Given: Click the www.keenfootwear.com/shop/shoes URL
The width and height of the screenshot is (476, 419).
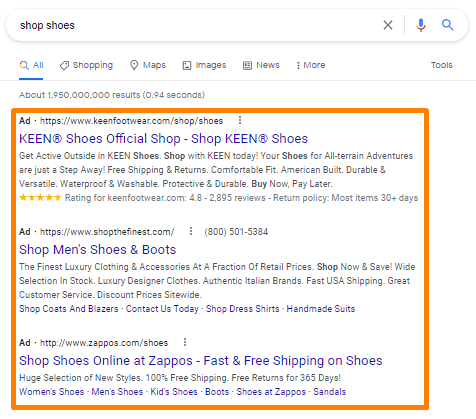Looking at the screenshot, I should tap(131, 121).
